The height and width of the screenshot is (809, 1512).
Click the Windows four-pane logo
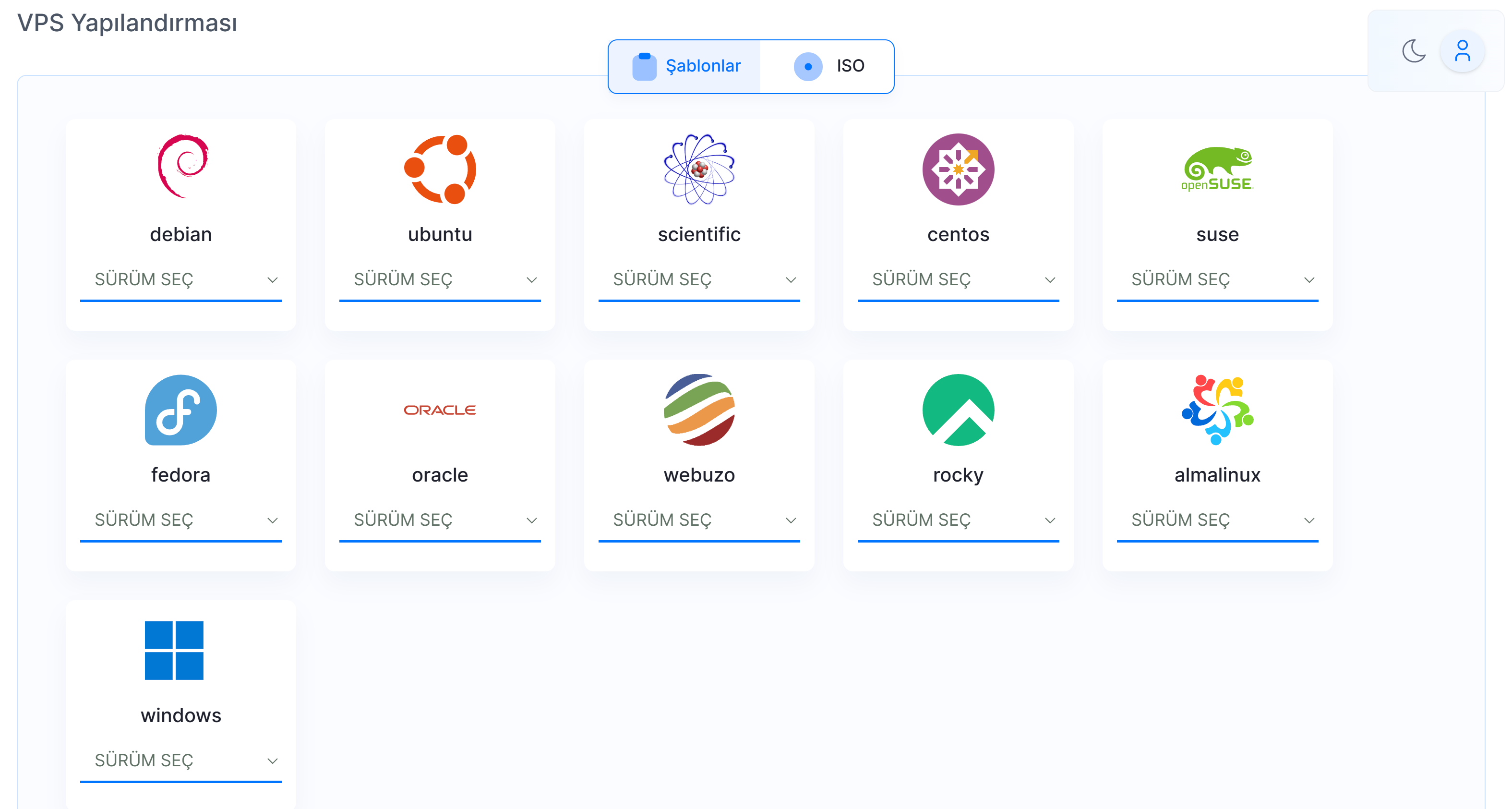pyautogui.click(x=174, y=651)
